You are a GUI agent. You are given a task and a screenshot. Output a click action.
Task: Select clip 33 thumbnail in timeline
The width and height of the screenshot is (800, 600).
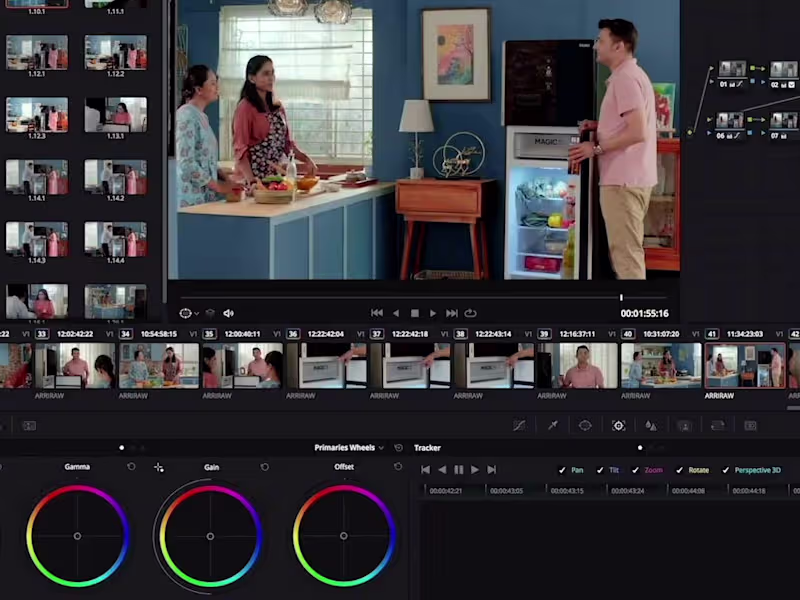pos(75,366)
